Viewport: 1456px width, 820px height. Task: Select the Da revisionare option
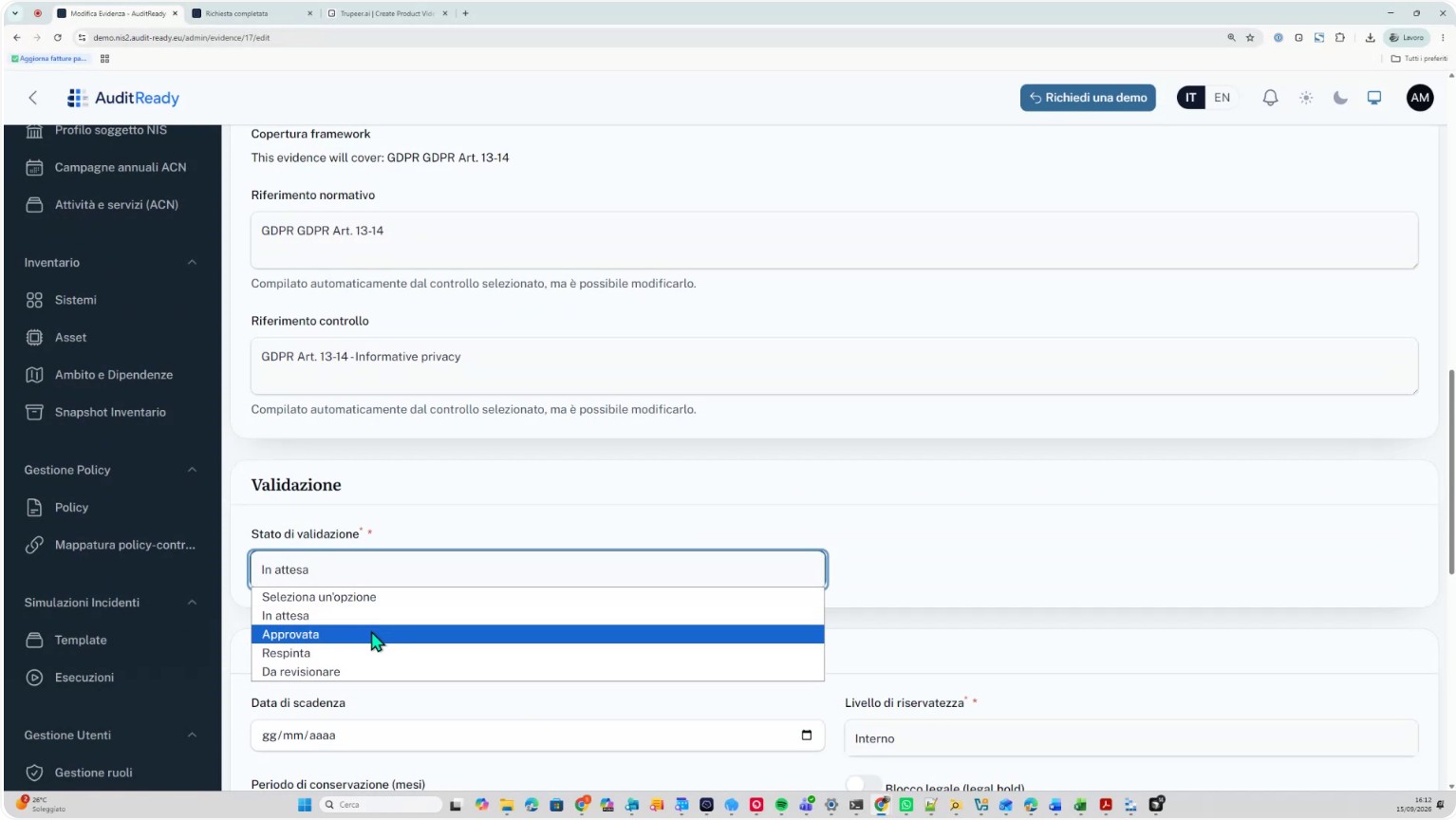coord(538,672)
